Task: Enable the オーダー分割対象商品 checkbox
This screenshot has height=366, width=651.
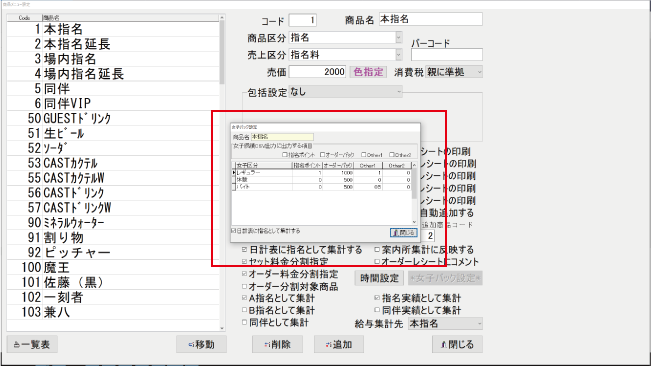Action: pos(245,286)
